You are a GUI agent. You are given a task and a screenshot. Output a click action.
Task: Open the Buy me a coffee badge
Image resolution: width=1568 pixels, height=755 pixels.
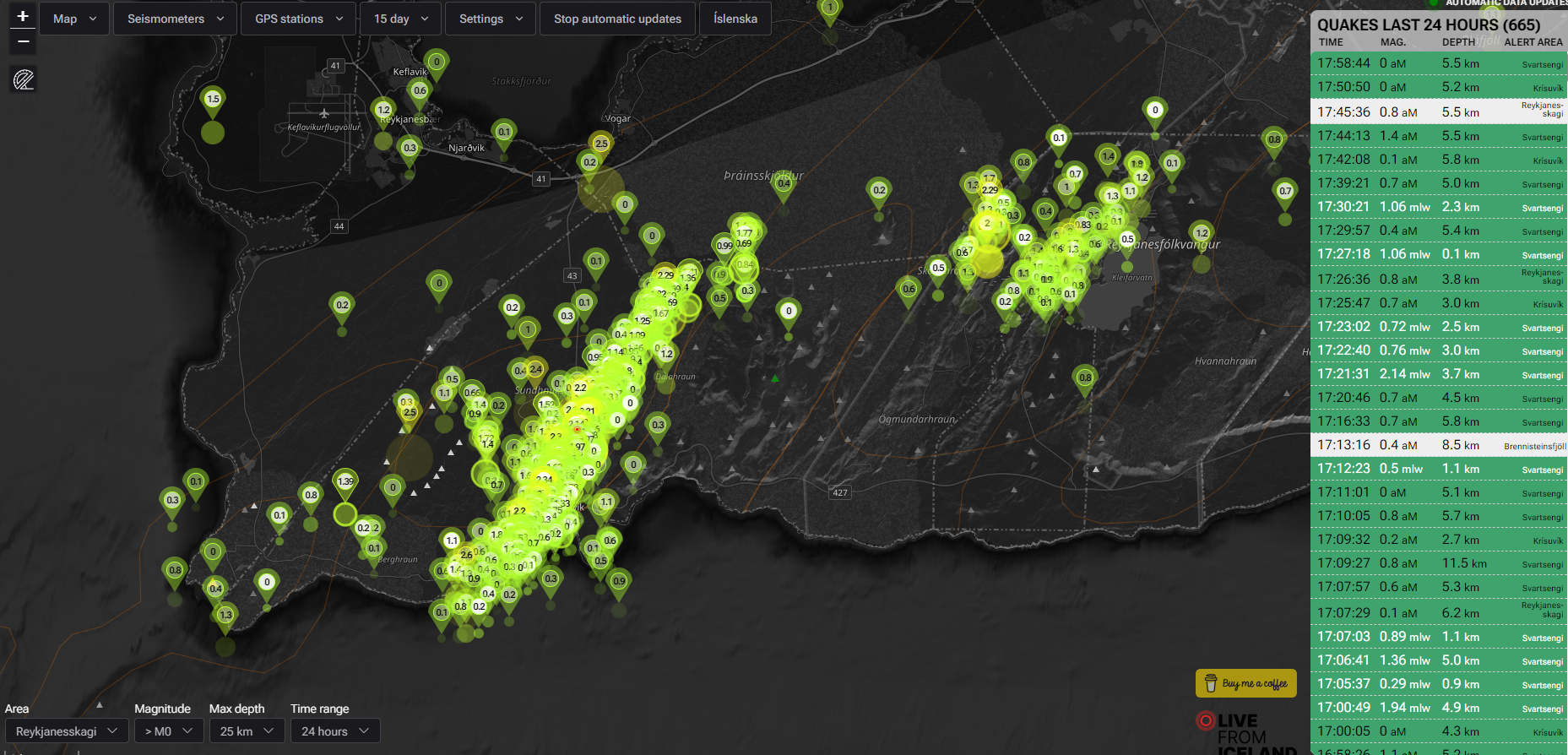[x=1245, y=683]
